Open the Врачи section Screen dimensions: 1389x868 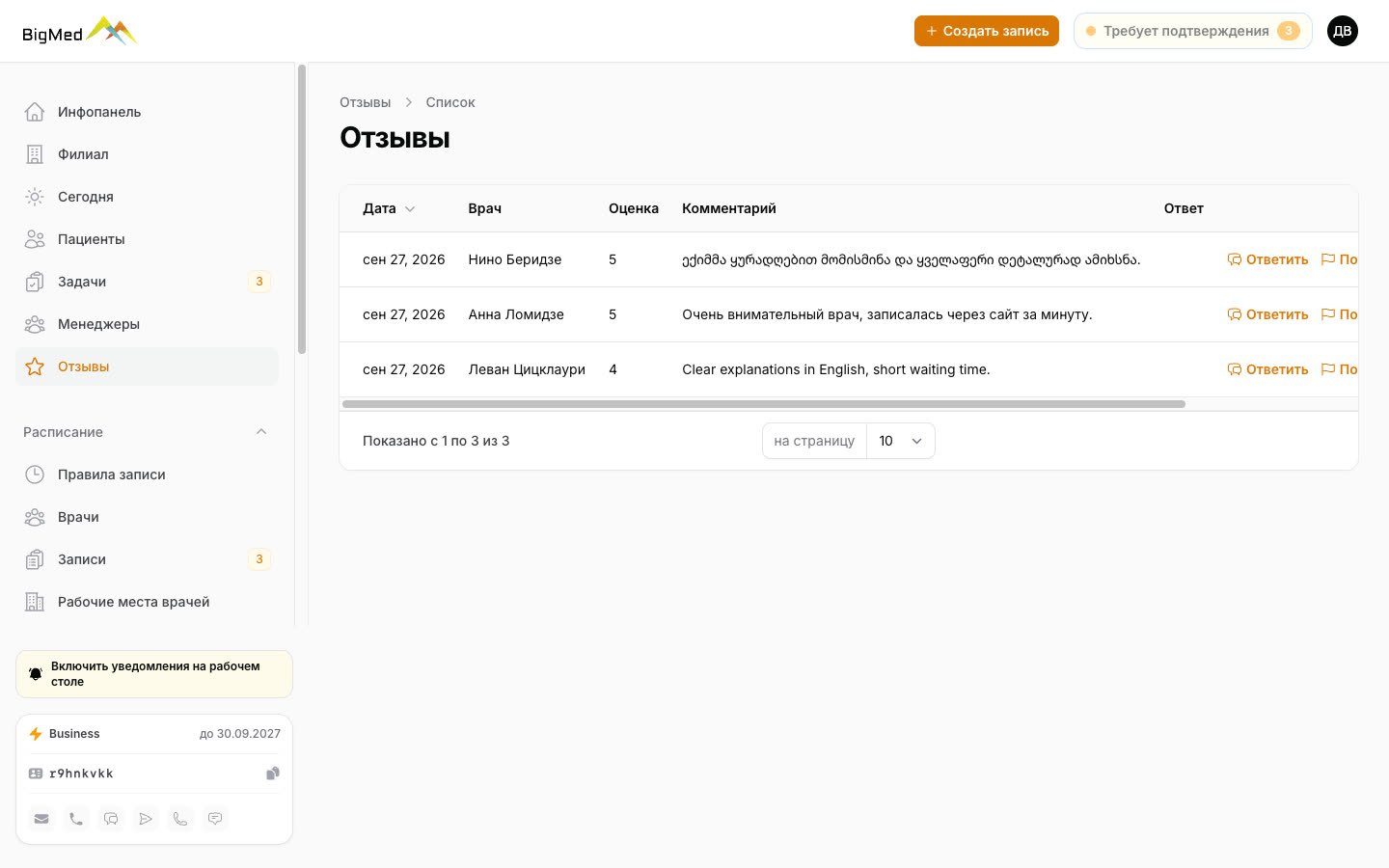147,517
